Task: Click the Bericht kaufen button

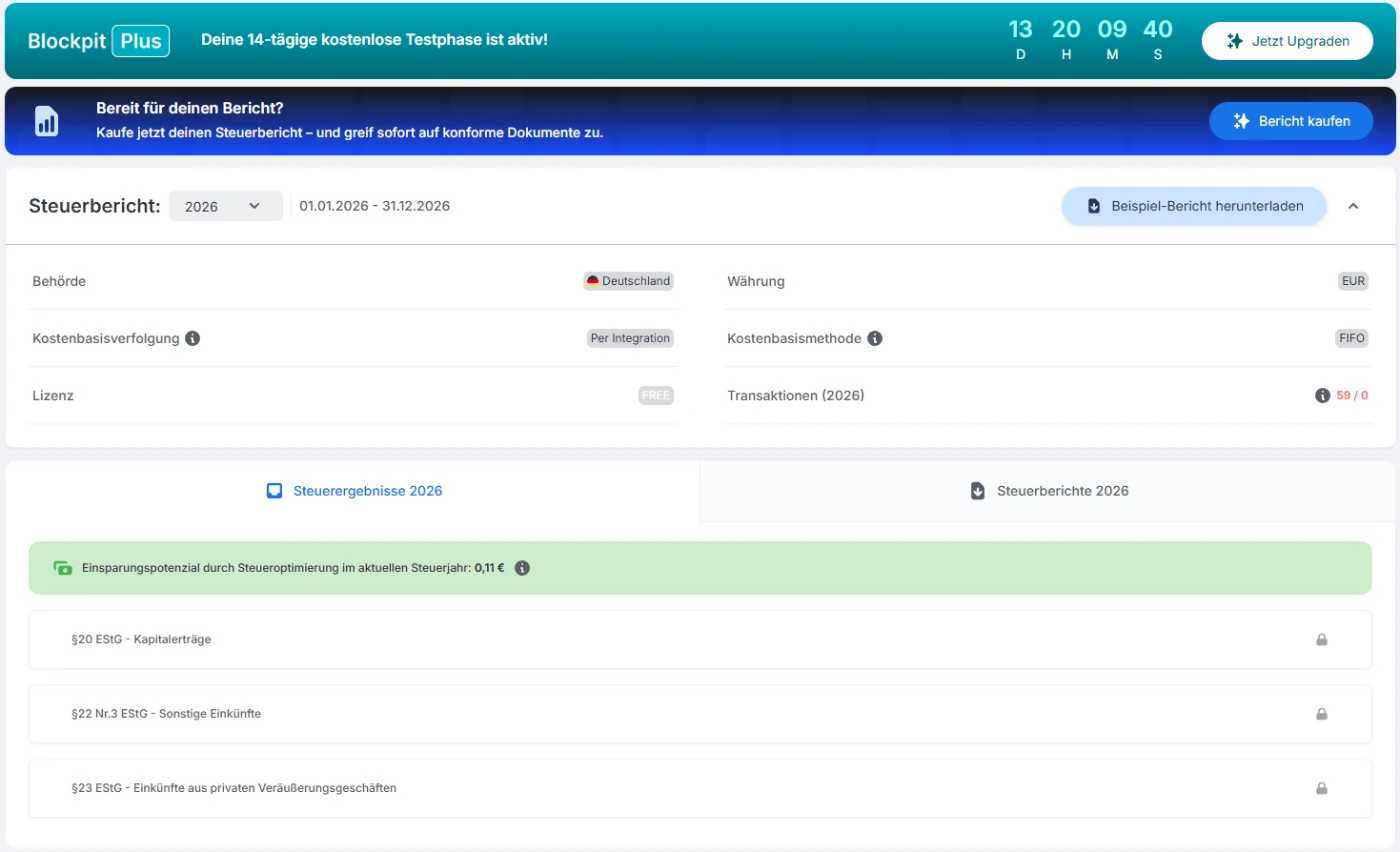Action: click(x=1291, y=121)
